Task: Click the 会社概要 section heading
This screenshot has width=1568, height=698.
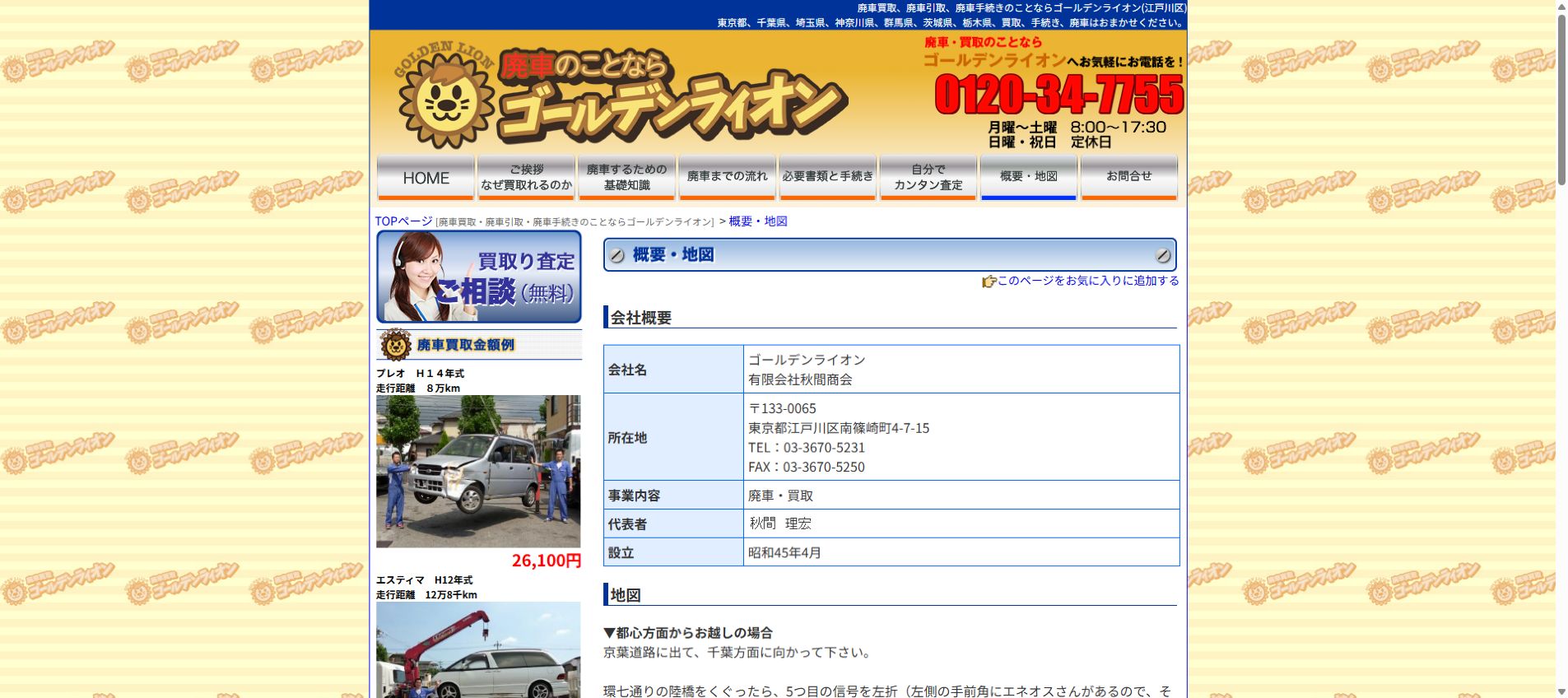Action: tap(641, 318)
